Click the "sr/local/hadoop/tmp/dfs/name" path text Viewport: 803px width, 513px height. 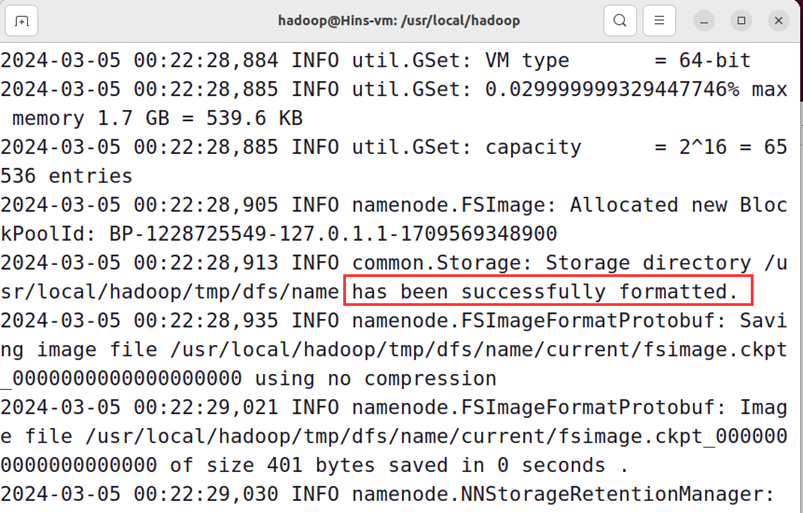[x=170, y=292]
